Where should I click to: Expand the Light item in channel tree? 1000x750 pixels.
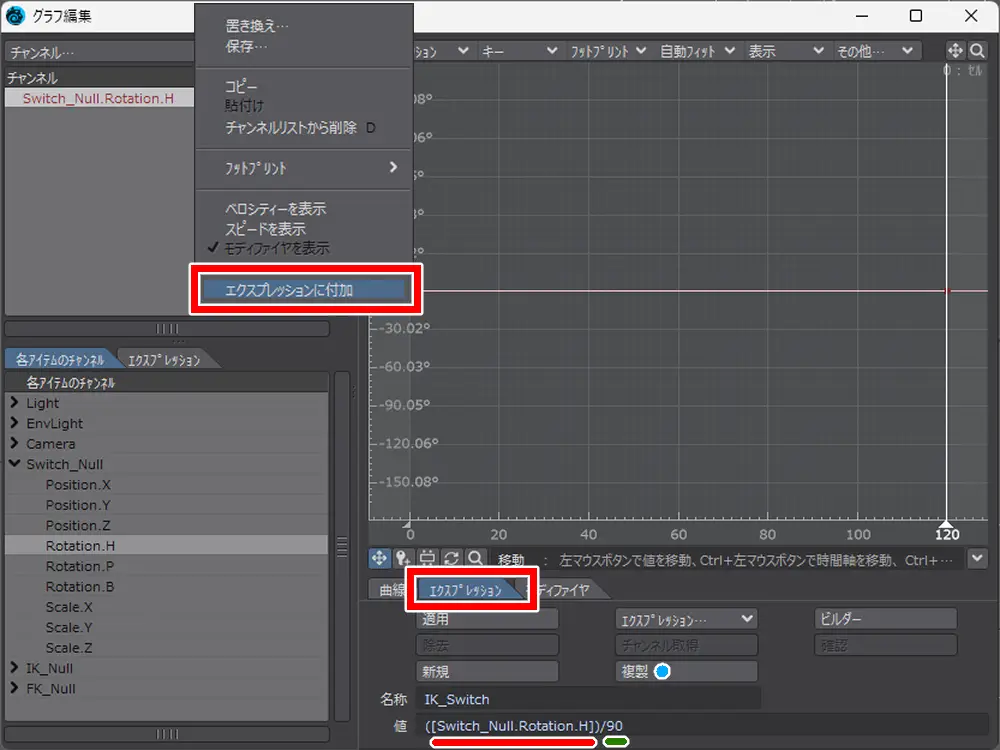tap(15, 403)
